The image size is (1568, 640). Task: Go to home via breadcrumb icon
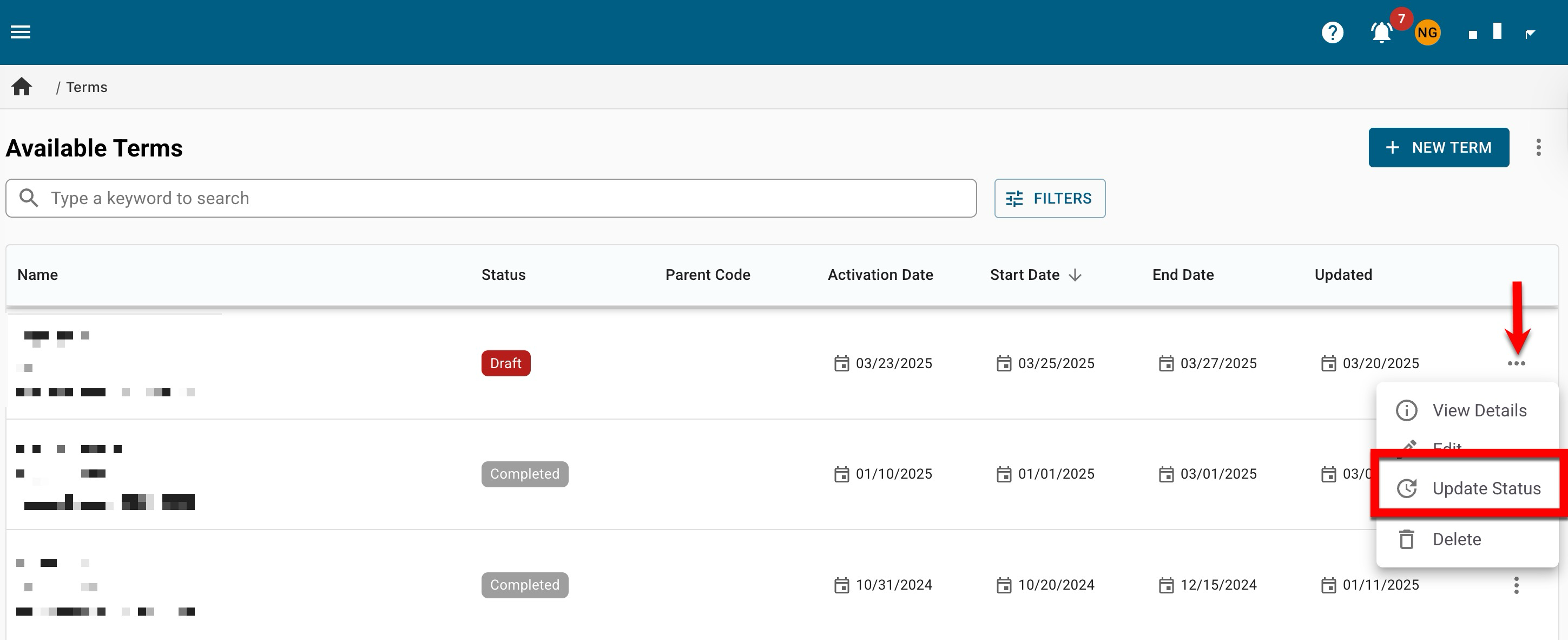pos(22,87)
